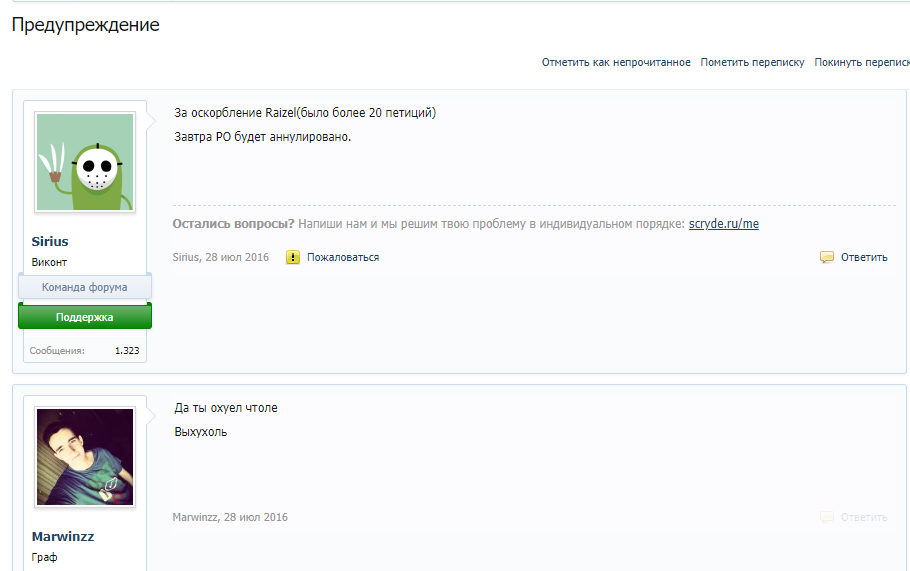Leave the conversation via 'Покинуть переписку'
The image size is (910, 571).
pyautogui.click(x=862, y=62)
